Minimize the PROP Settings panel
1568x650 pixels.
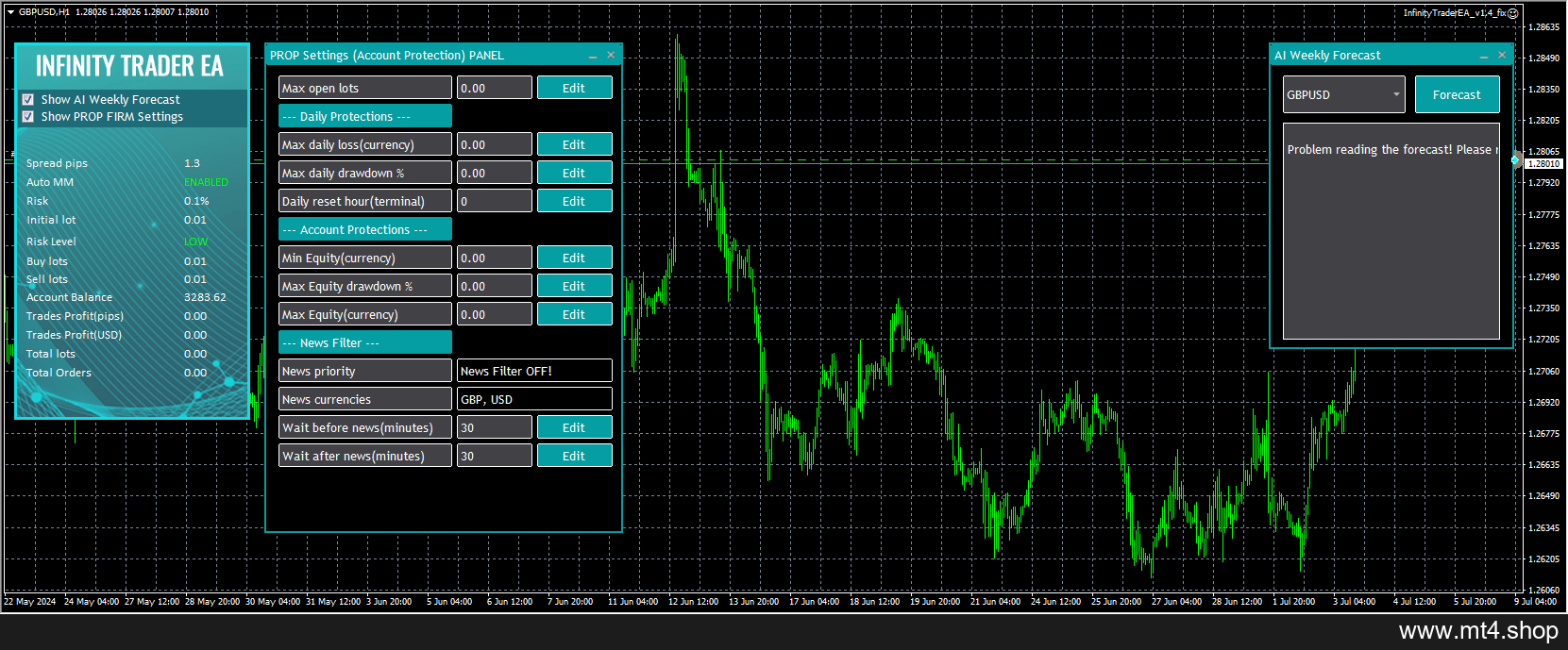tap(593, 56)
